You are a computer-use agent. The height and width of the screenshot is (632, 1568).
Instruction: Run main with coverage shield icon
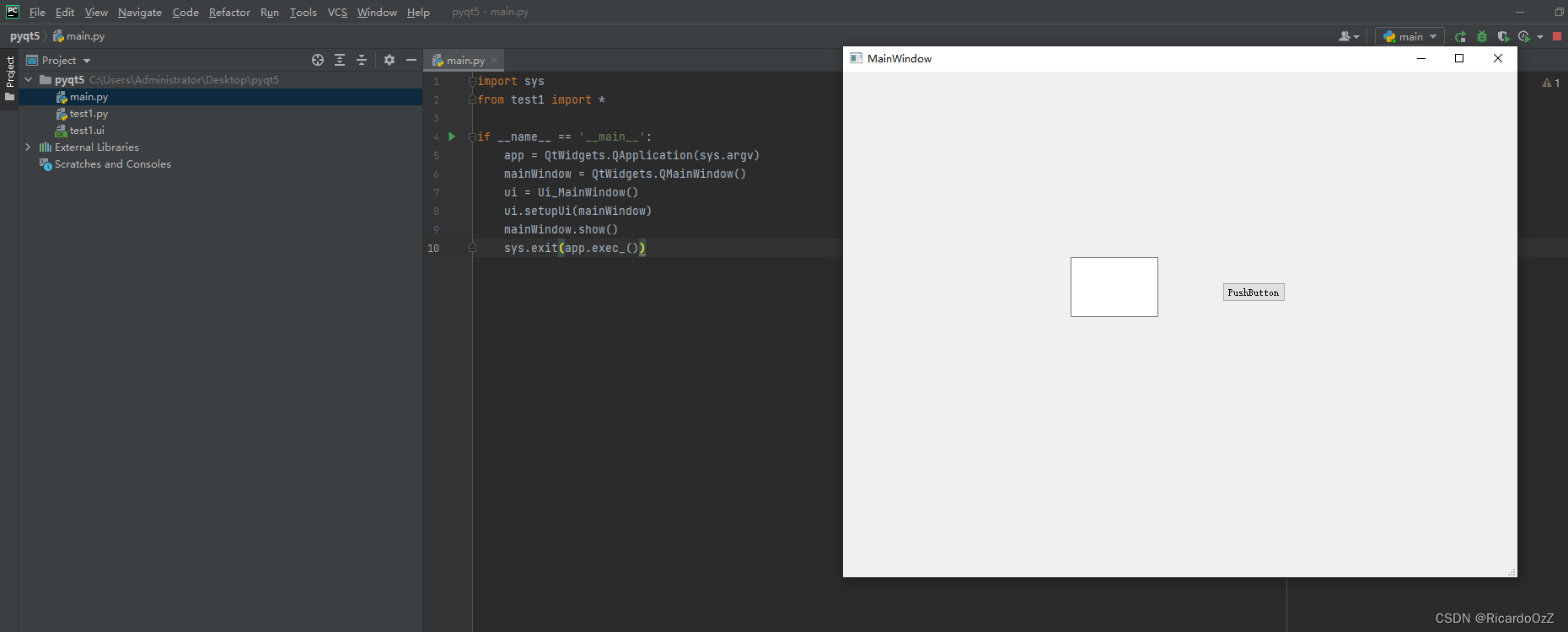(1503, 36)
